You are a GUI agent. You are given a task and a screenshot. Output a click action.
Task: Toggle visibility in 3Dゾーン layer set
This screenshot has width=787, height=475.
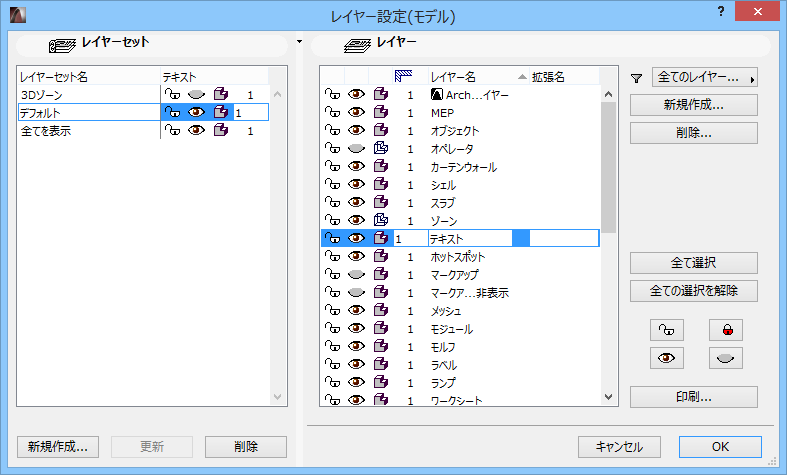point(196,94)
